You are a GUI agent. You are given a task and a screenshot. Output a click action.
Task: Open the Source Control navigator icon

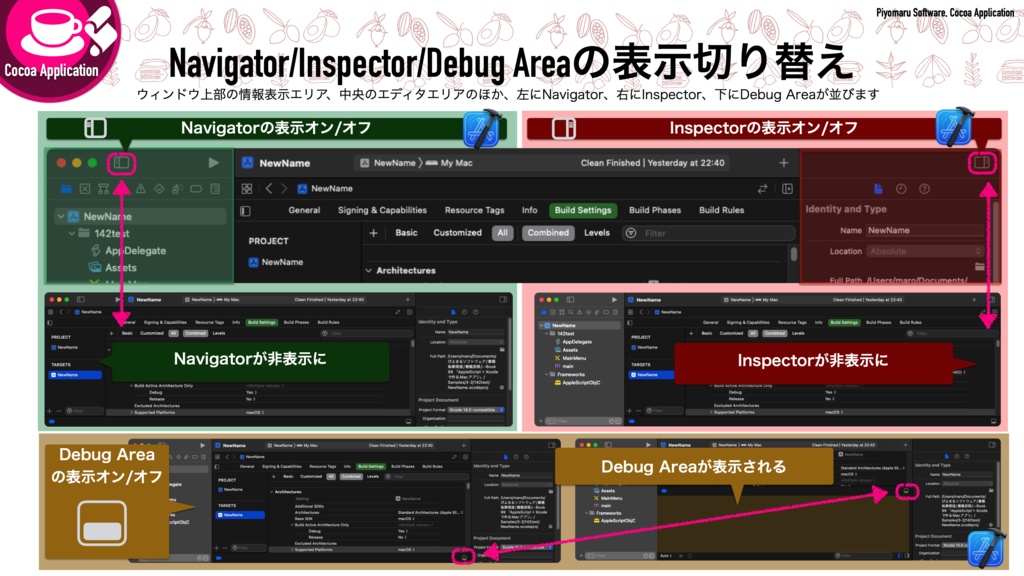(85, 189)
